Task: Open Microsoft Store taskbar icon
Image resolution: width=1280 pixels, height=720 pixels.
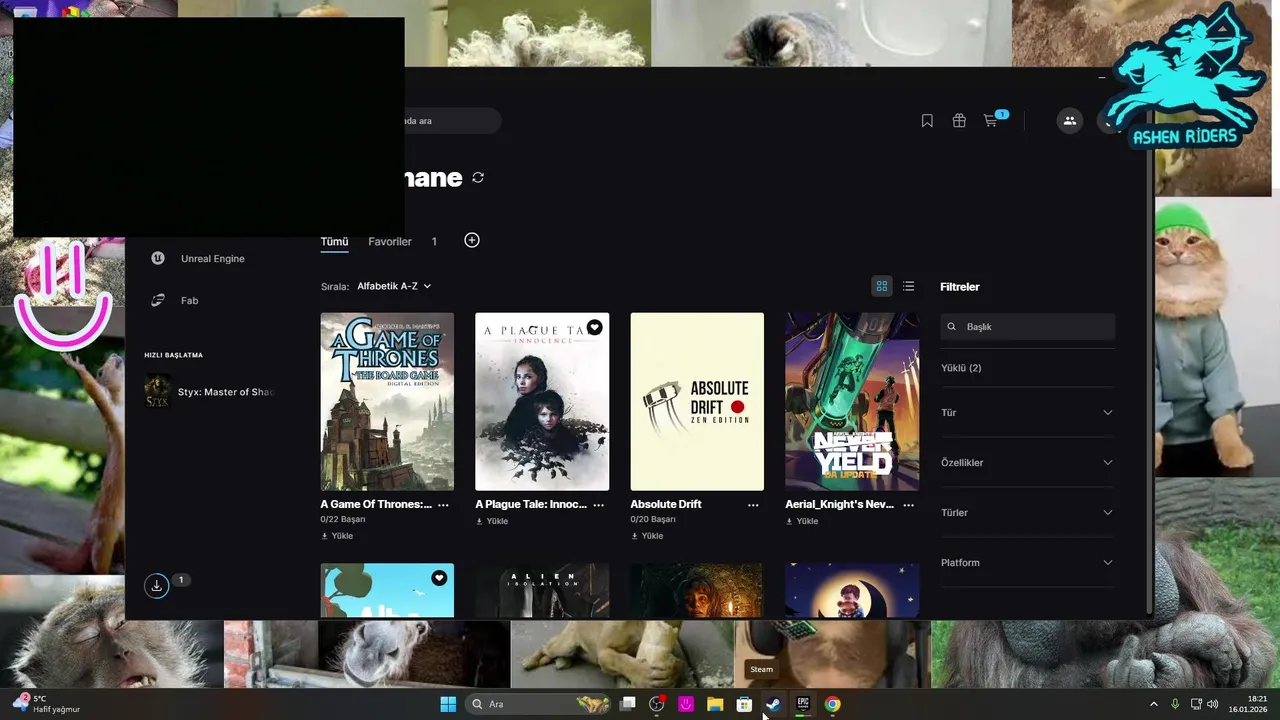Action: tap(744, 704)
